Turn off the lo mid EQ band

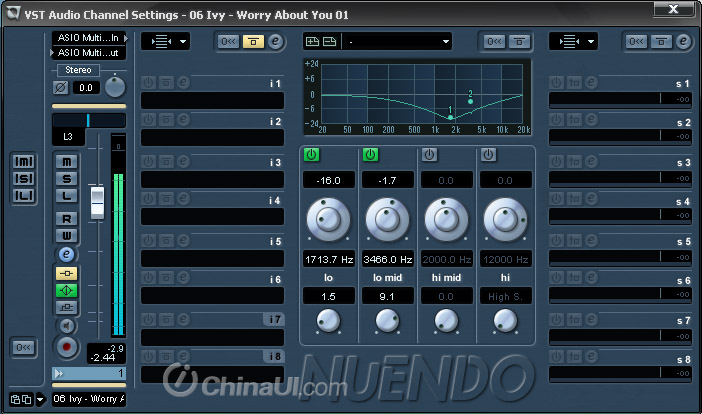click(x=370, y=154)
